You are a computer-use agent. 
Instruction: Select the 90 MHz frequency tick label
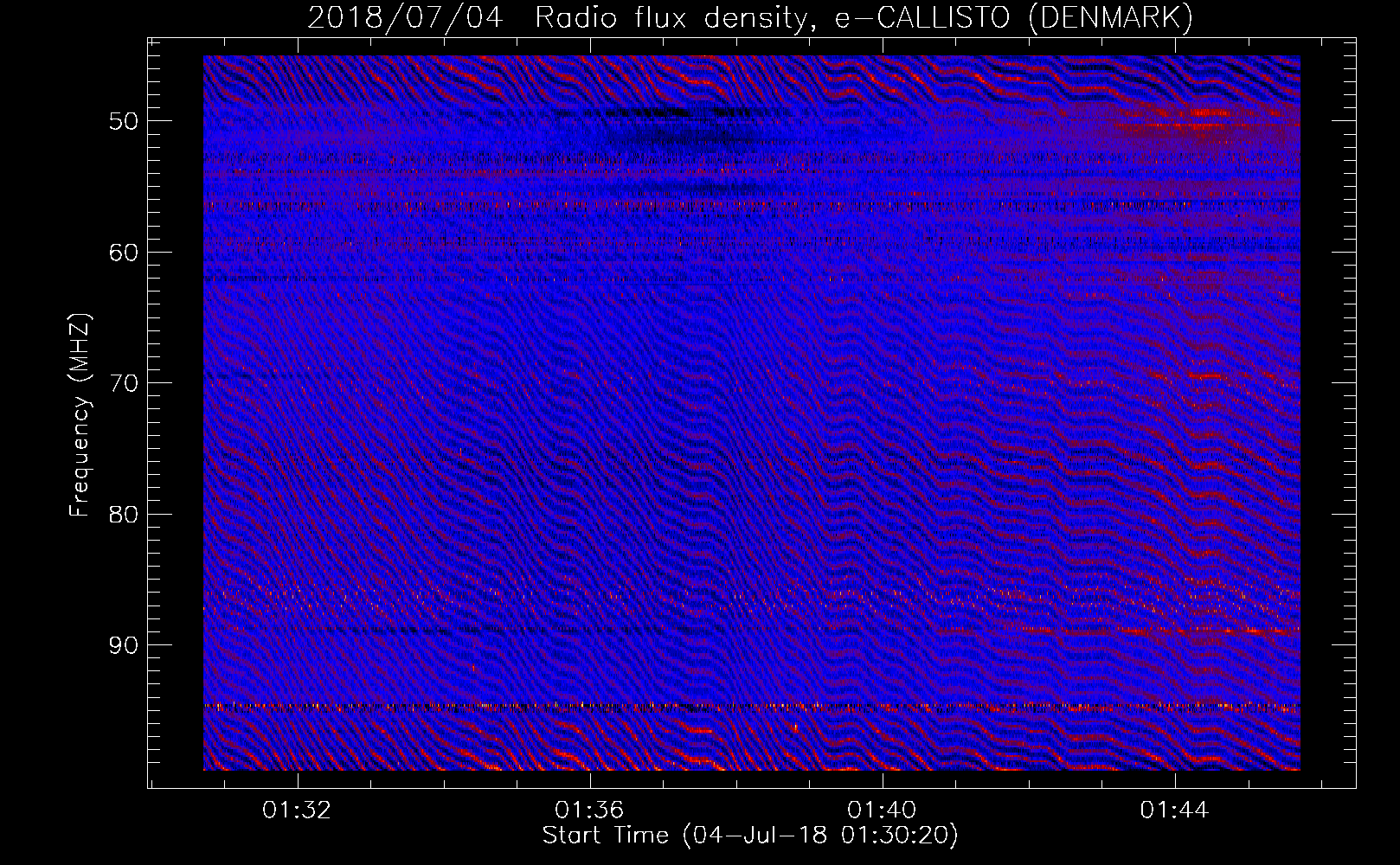pos(124,645)
